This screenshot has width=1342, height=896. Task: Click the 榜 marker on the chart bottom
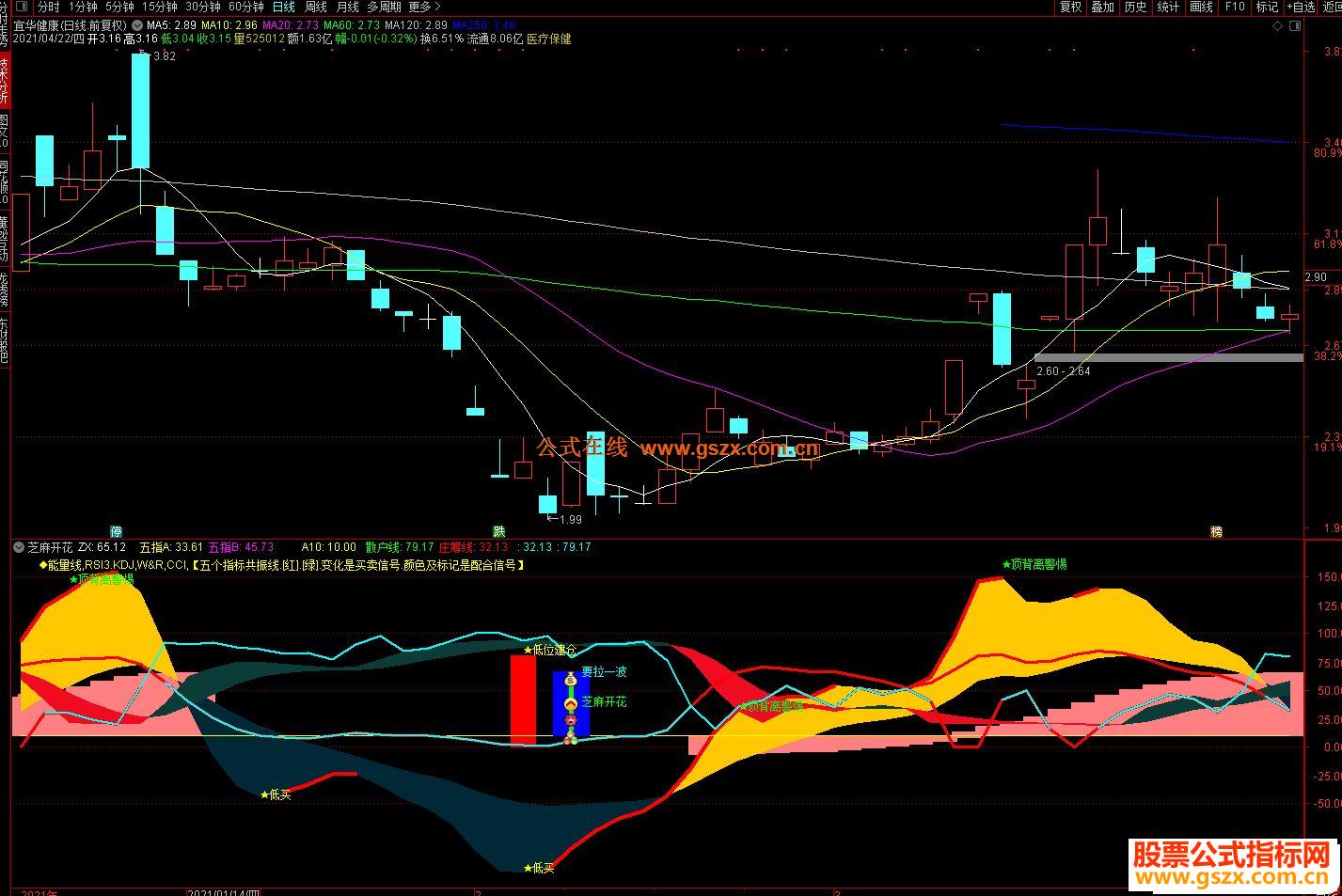point(1215,531)
